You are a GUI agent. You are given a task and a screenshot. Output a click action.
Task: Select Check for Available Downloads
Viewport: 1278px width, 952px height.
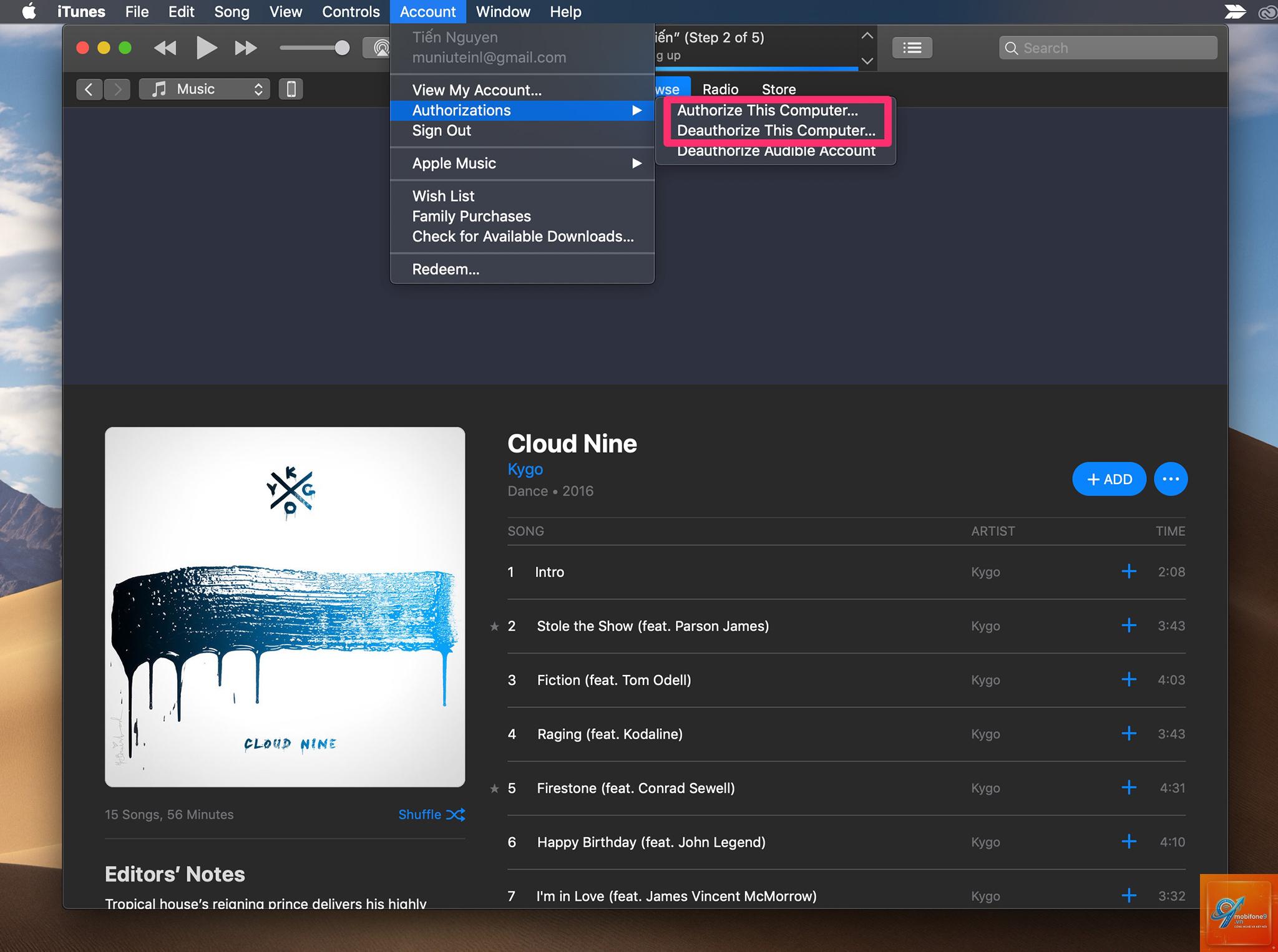tap(522, 236)
